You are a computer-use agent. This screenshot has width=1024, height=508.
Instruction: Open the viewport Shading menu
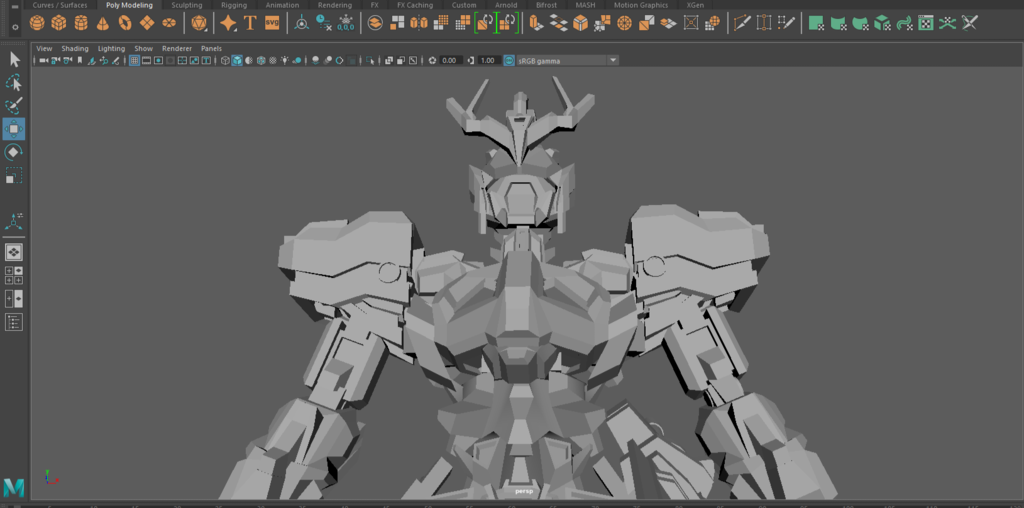click(75, 48)
